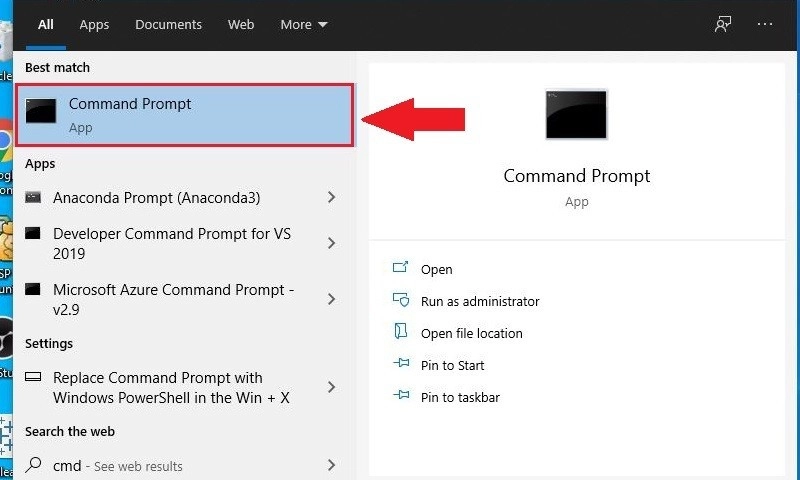Click the Anaconda Prompt app icon
The image size is (800, 480).
point(33,197)
